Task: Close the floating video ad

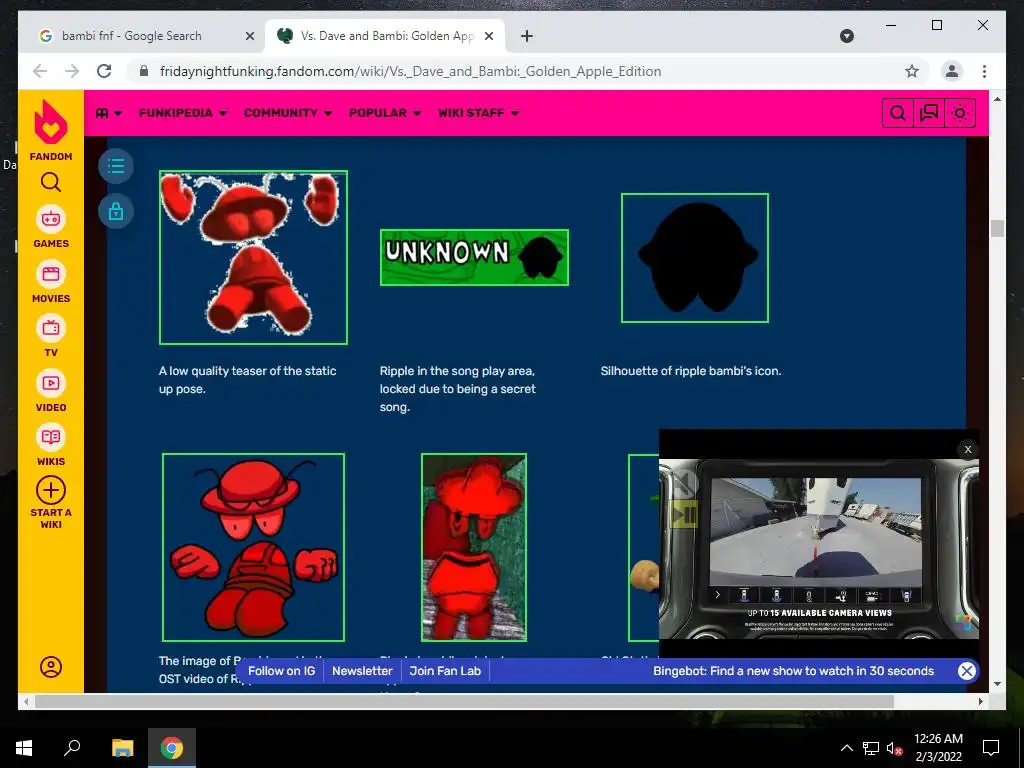Action: point(968,449)
